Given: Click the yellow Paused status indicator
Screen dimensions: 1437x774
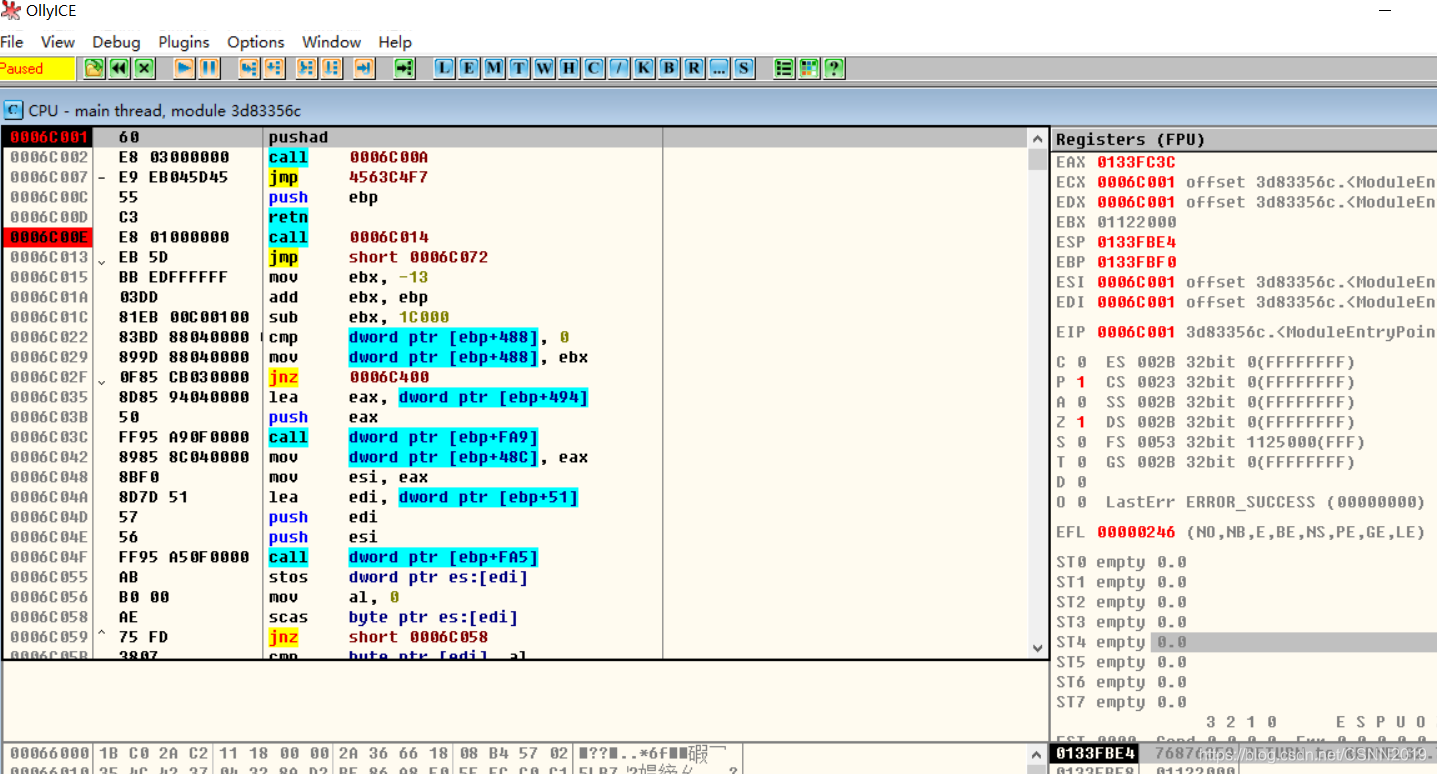Looking at the screenshot, I should coord(37,68).
